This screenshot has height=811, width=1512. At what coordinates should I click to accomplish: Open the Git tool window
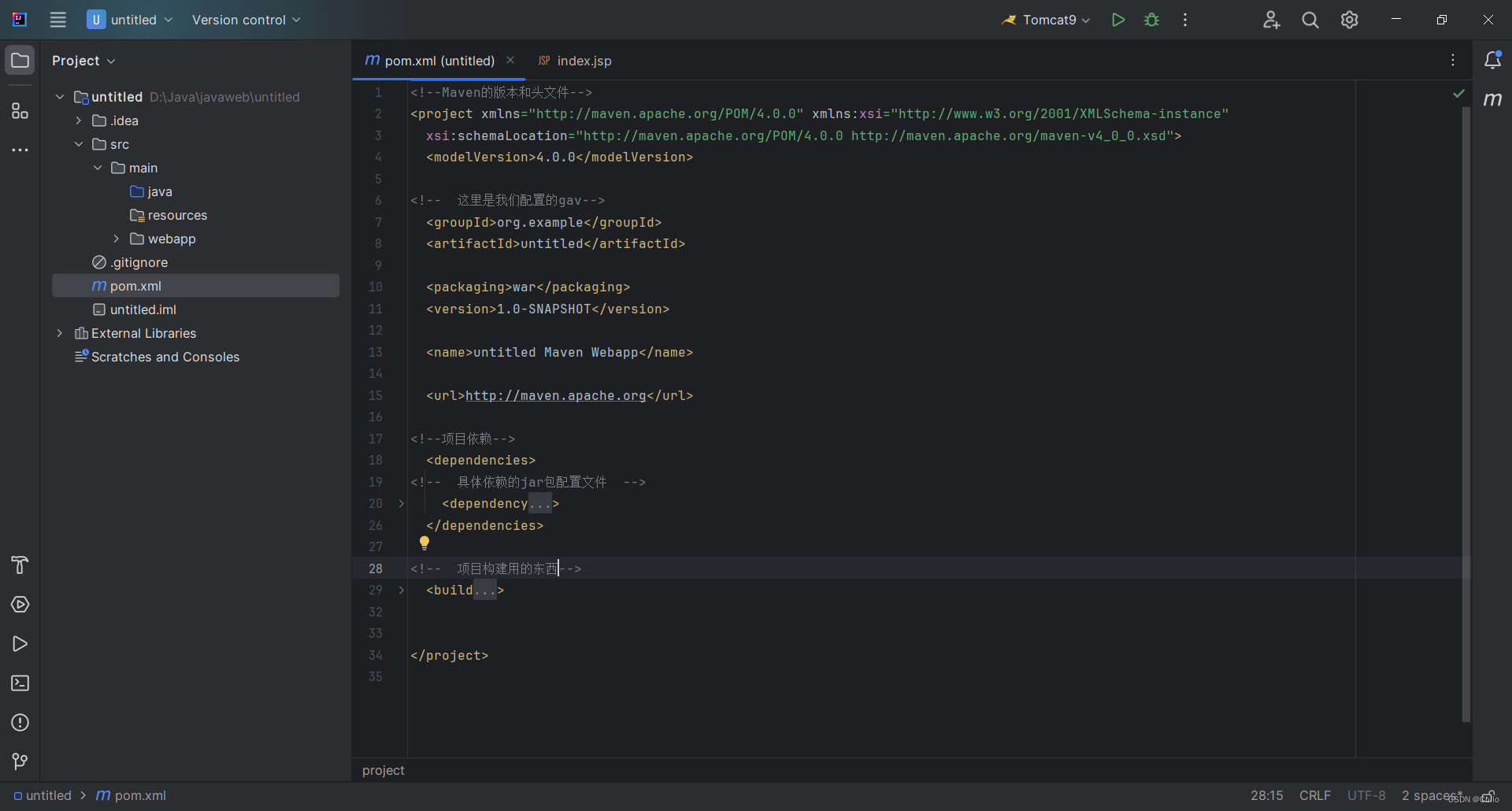[20, 761]
